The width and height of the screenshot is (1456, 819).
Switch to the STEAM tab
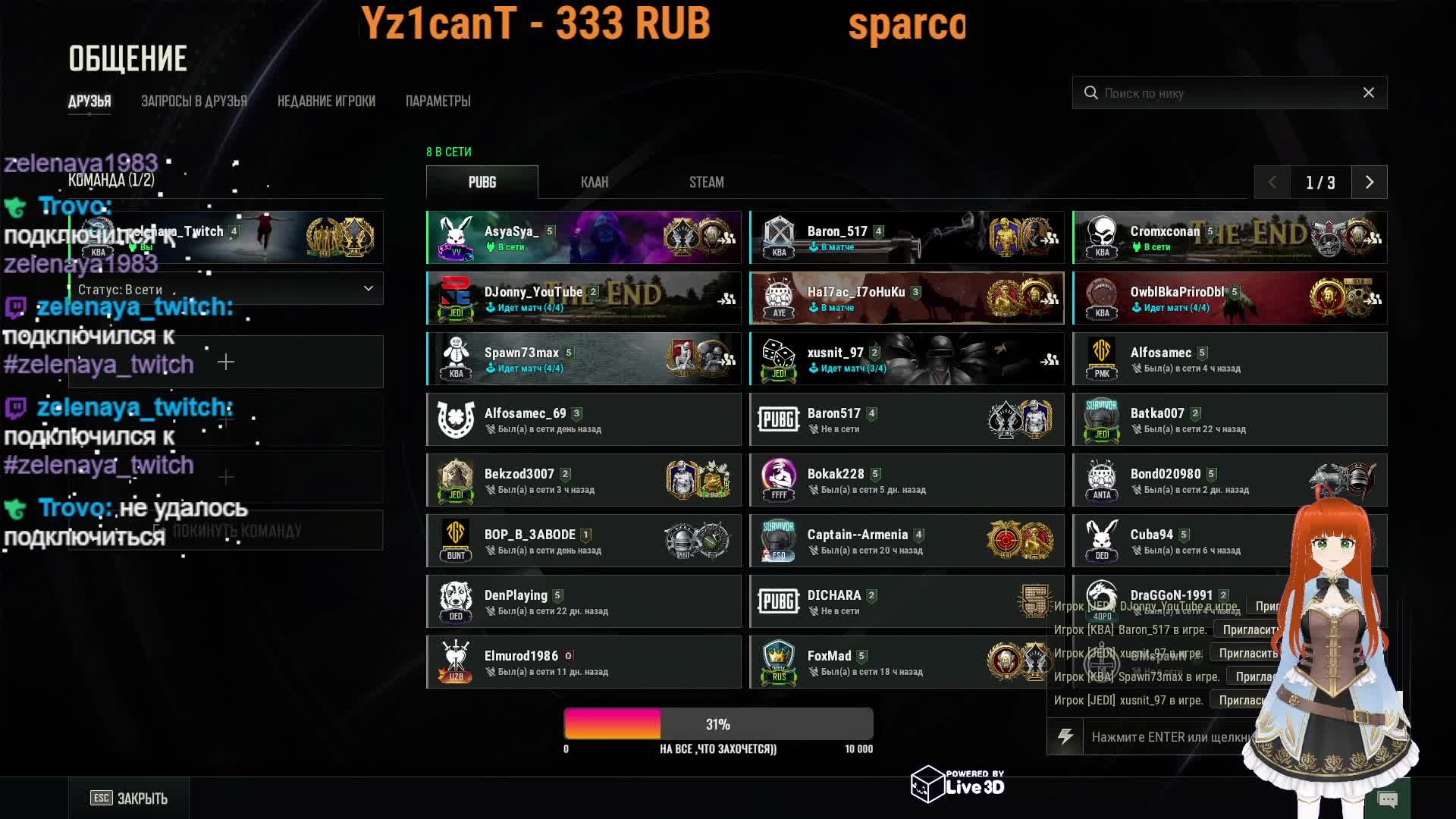[707, 182]
